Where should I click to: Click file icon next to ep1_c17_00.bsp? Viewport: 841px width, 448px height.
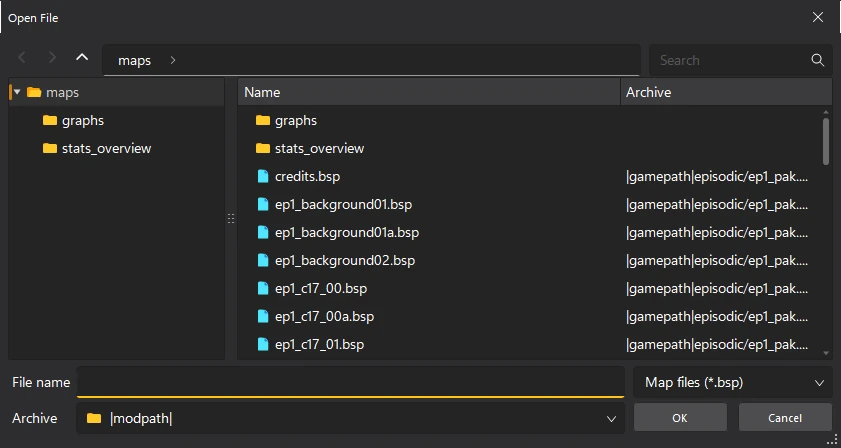[263, 288]
